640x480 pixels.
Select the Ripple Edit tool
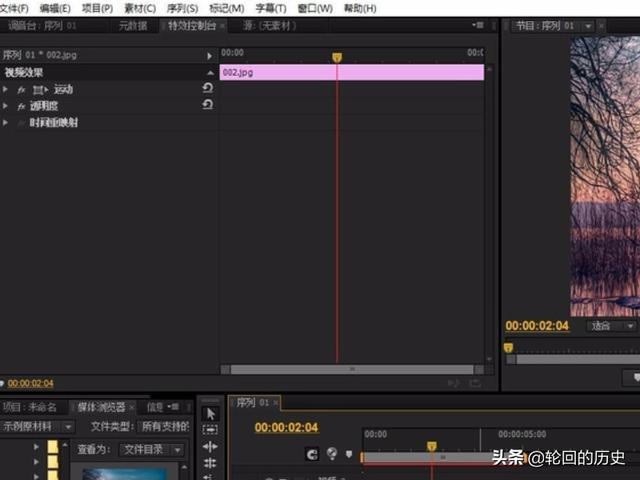click(210, 447)
